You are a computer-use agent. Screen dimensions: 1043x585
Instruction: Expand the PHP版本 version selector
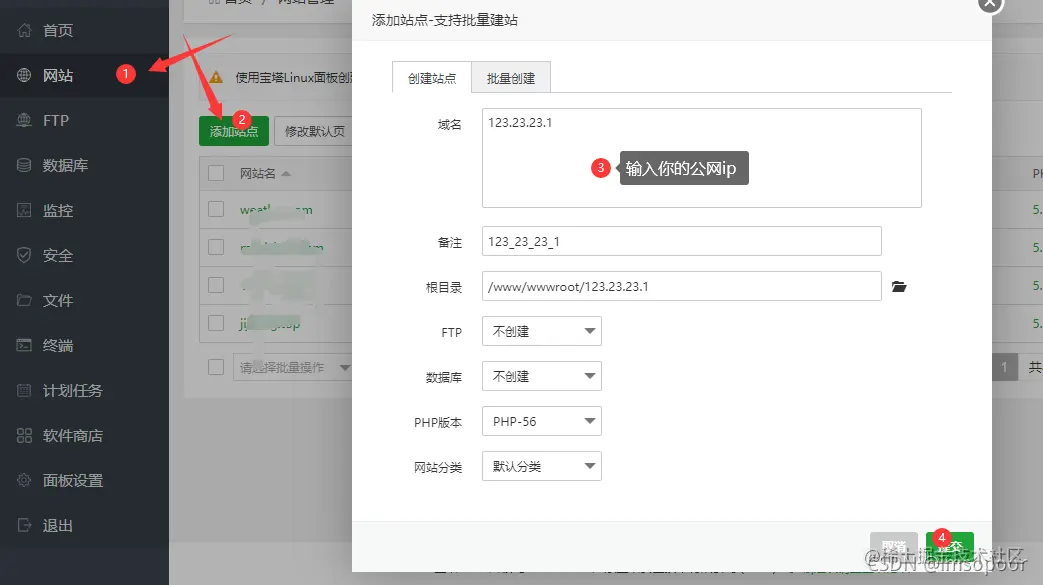click(541, 421)
